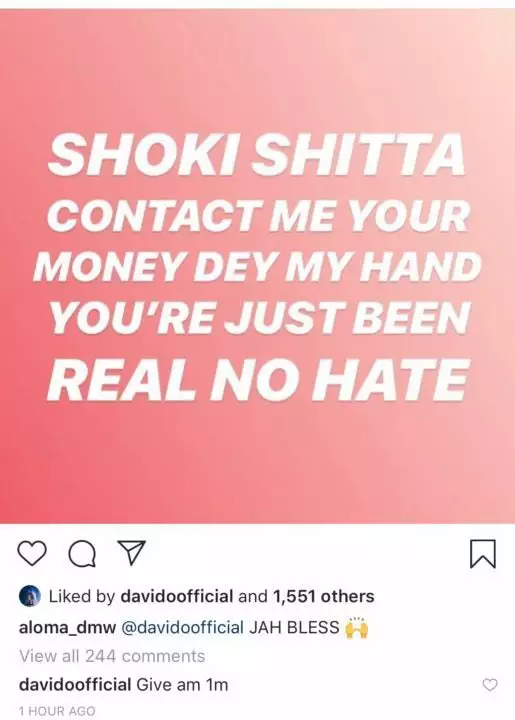
Task: Like davidoofficial's comment with the small heart
Action: pos(490,685)
